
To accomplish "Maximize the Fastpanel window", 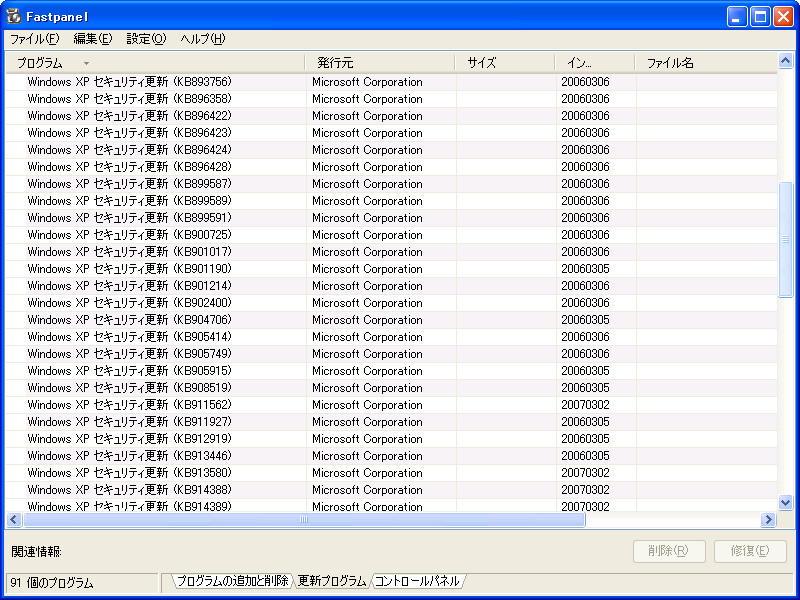I will point(760,17).
